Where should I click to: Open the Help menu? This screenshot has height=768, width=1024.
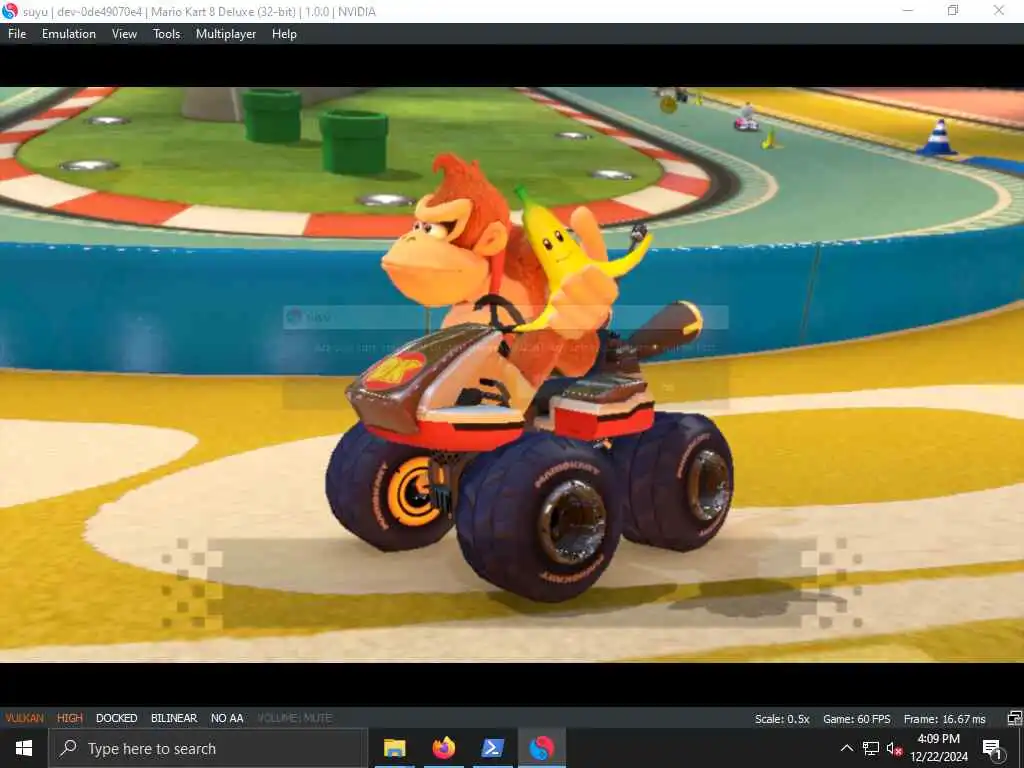(x=284, y=34)
